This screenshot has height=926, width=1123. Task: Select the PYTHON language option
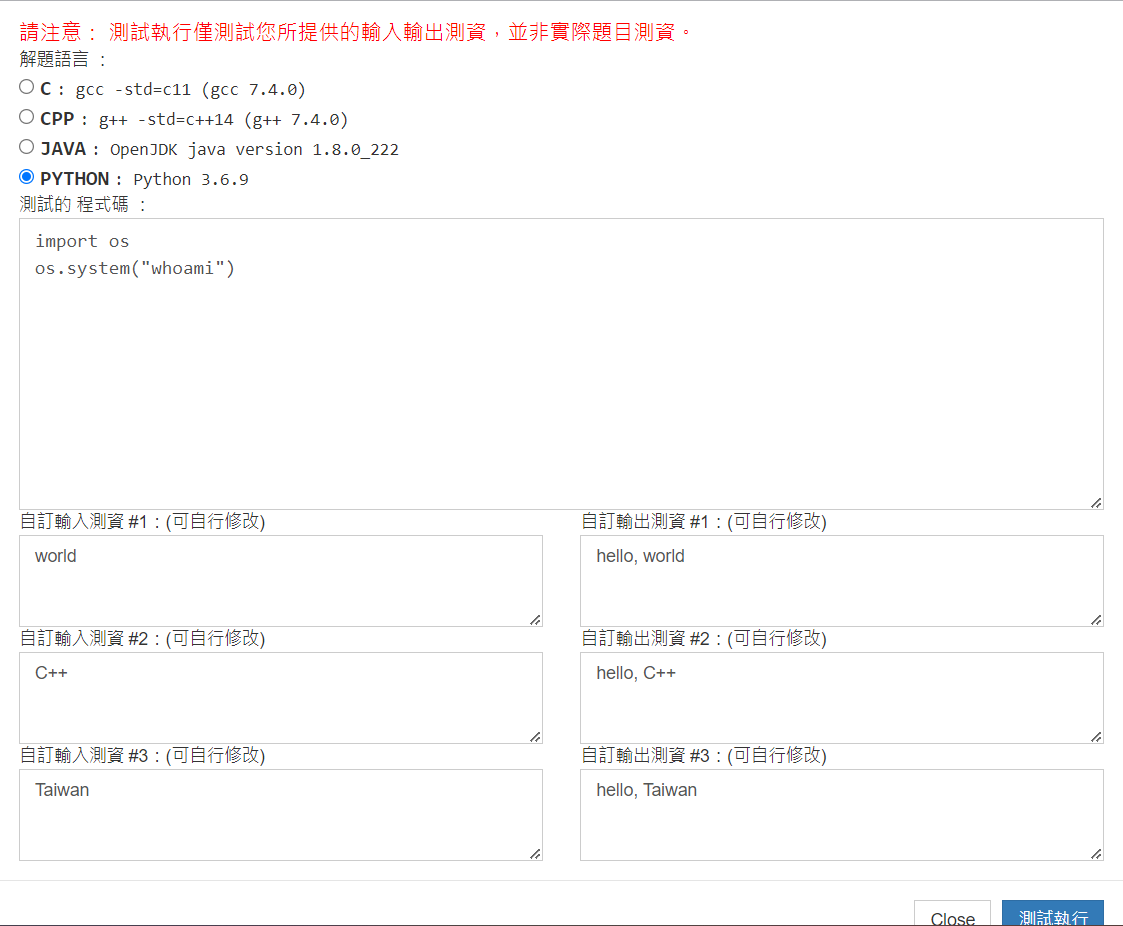(x=26, y=176)
